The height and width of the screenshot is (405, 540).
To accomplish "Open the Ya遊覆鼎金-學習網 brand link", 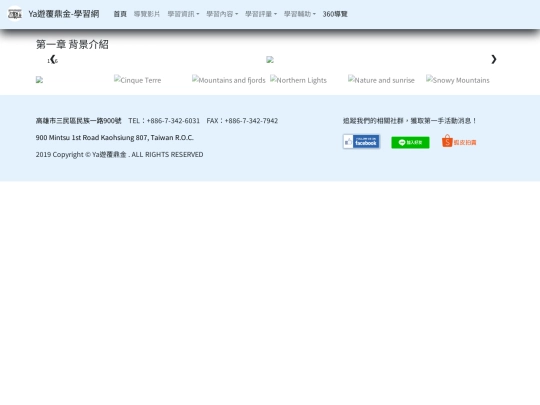I will pos(64,14).
